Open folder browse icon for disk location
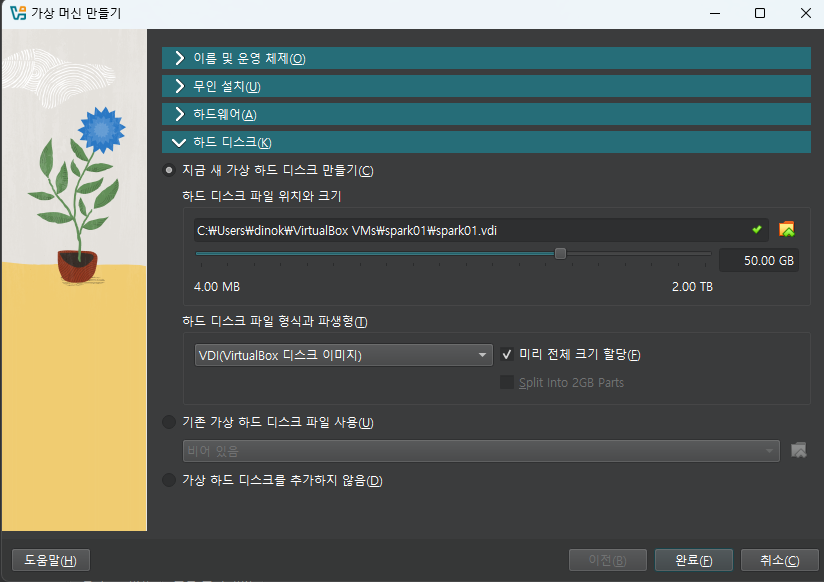 787,230
